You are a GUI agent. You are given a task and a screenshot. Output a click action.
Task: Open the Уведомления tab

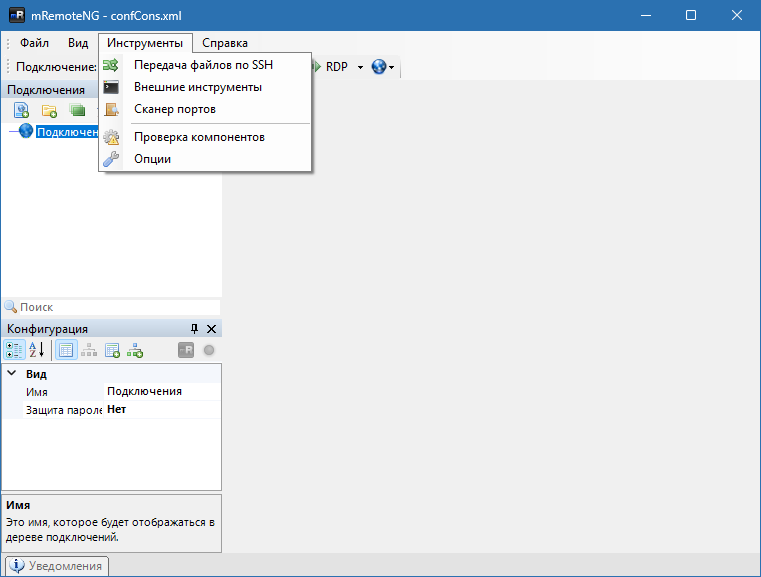click(x=57, y=566)
